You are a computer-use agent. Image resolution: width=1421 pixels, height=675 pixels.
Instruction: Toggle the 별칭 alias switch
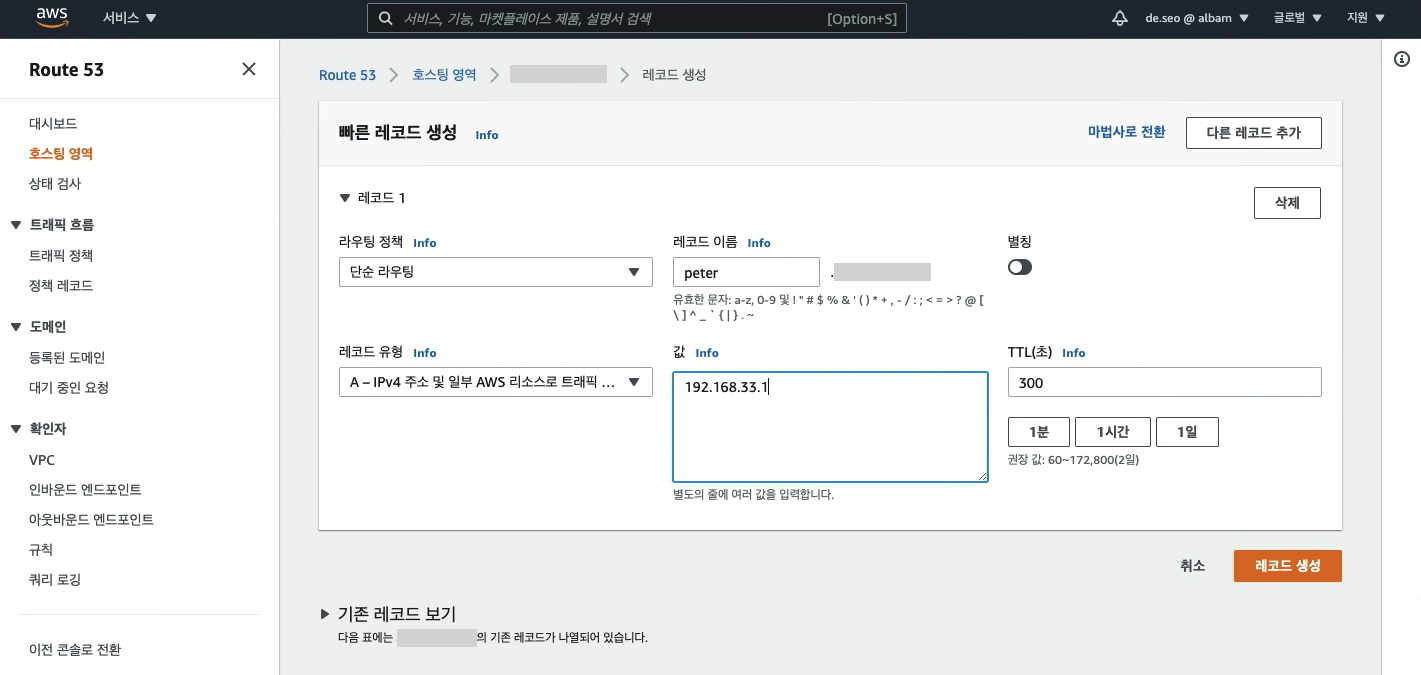pos(1020,267)
